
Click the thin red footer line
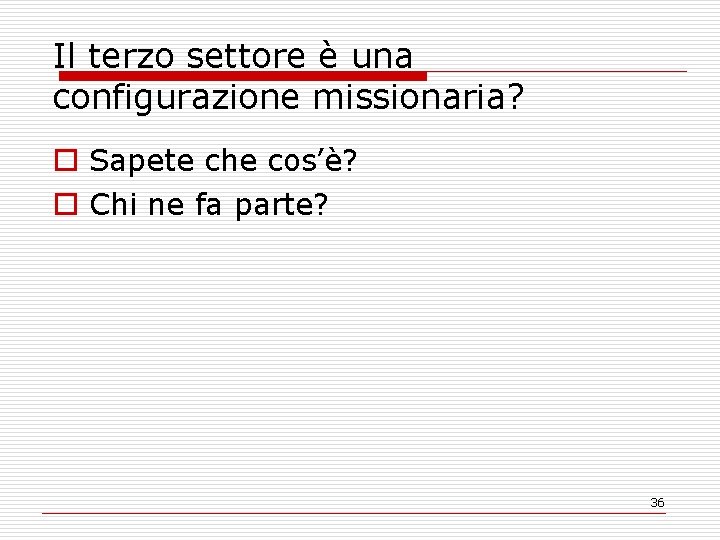point(354,513)
